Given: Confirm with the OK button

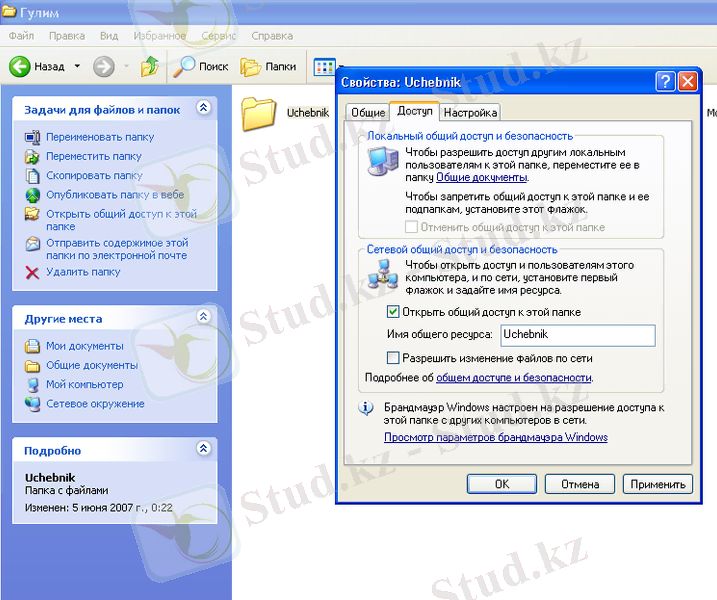Looking at the screenshot, I should [502, 484].
